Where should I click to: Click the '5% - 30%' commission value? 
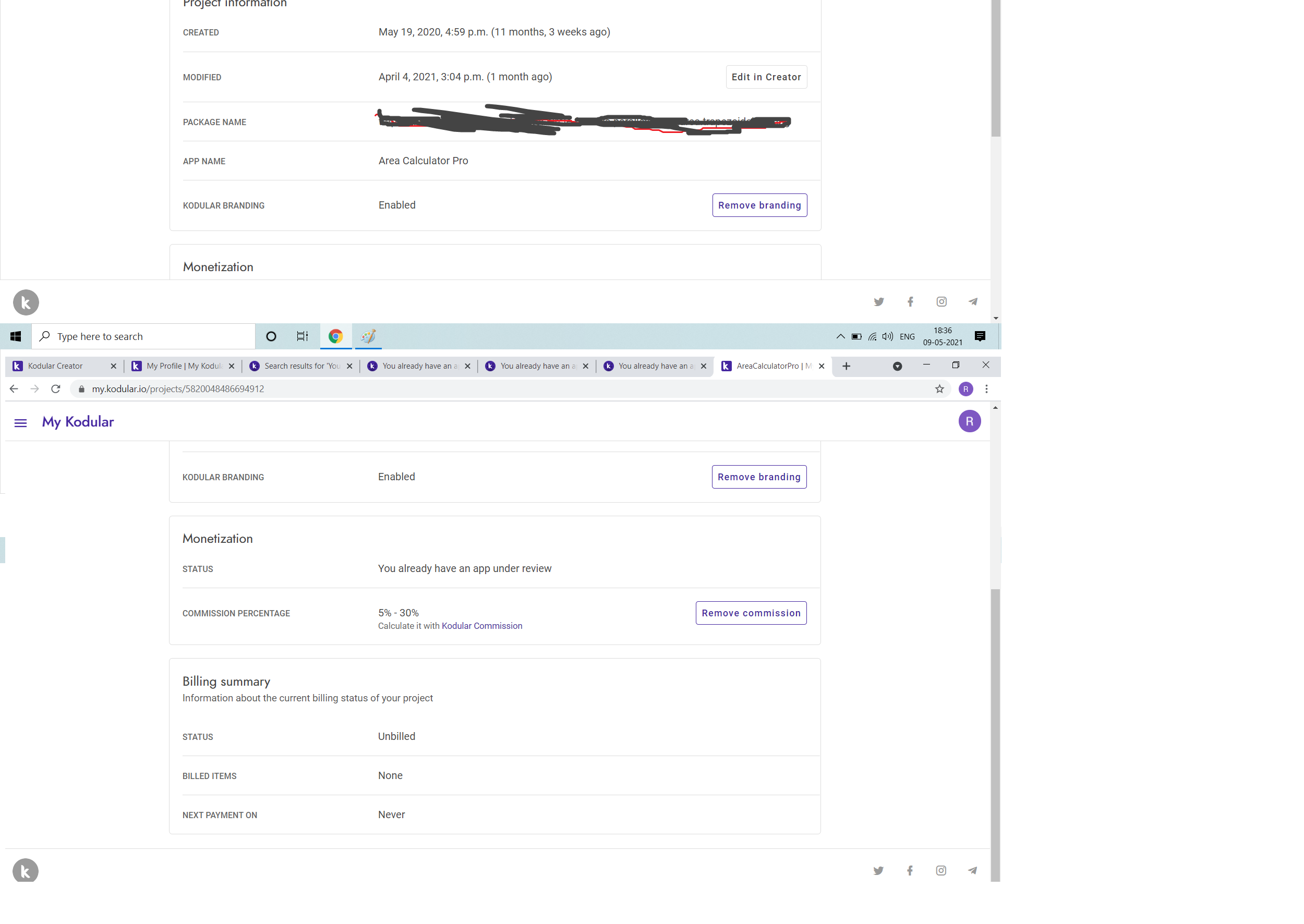coord(399,613)
